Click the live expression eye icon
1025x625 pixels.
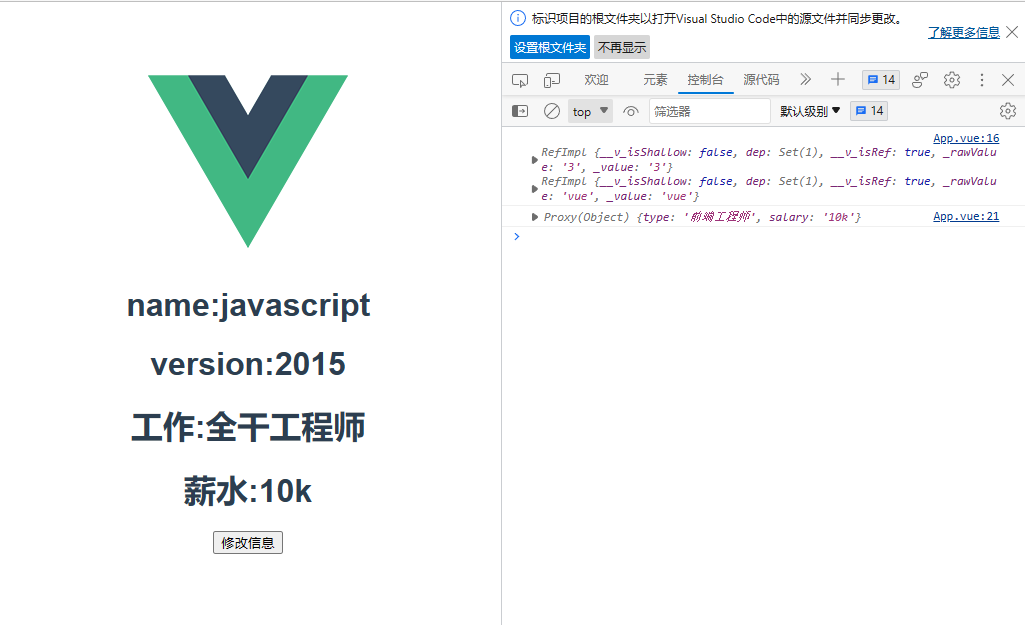point(630,111)
